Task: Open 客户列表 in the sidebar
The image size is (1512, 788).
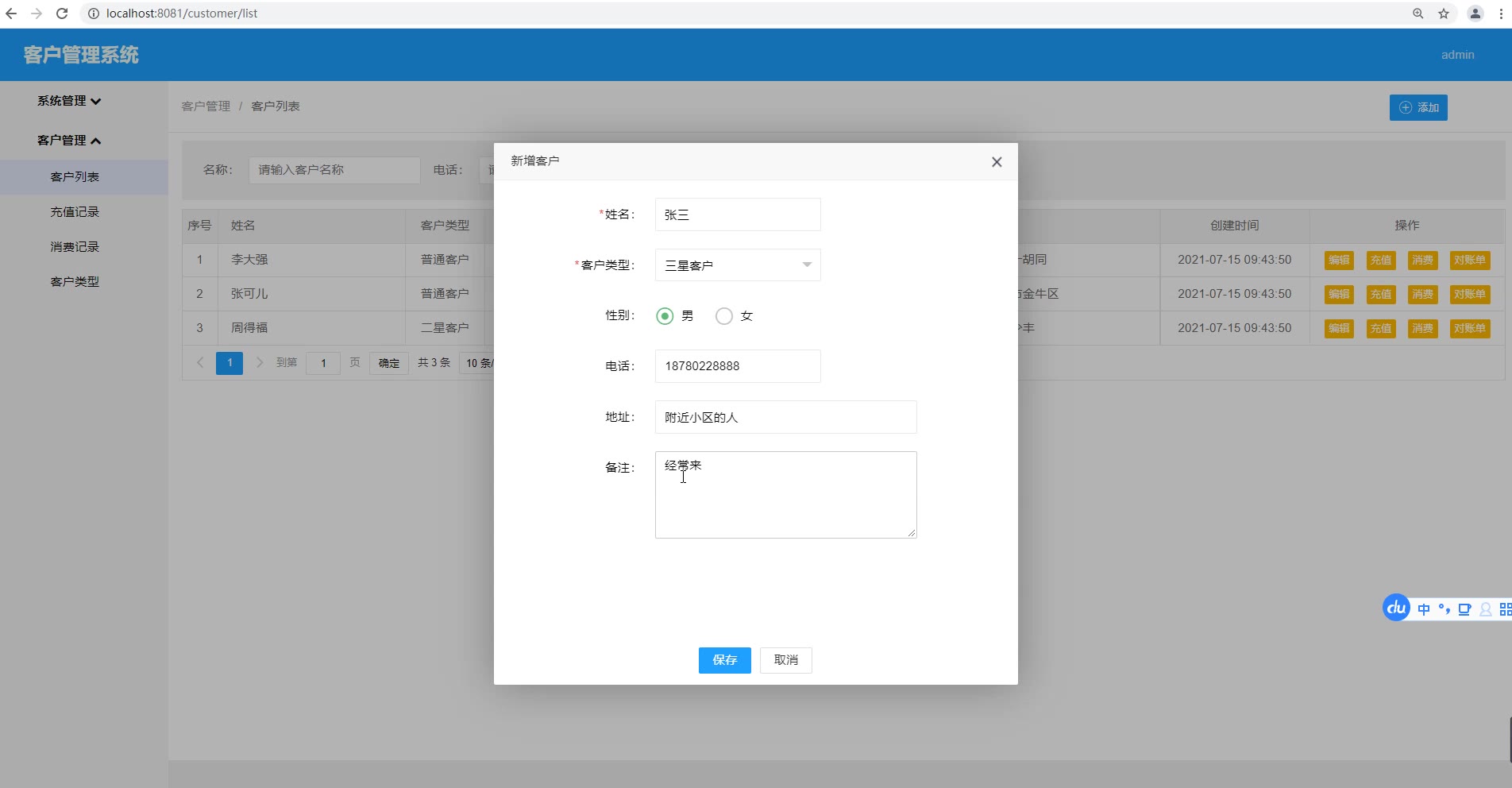Action: click(x=83, y=177)
